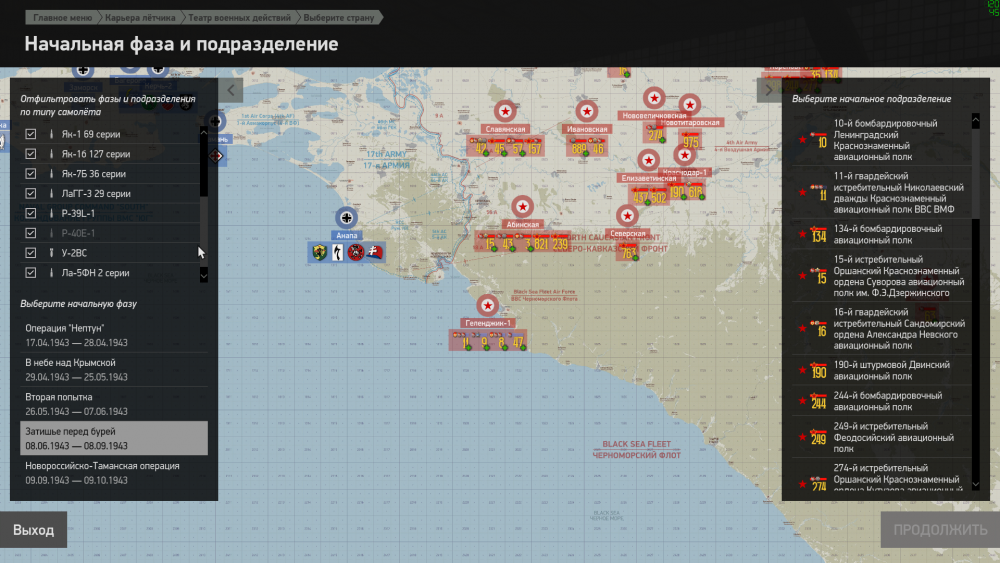Click unit list scroll-up arrow
Viewport: 1000px width, 563px height.
pyautogui.click(x=976, y=119)
